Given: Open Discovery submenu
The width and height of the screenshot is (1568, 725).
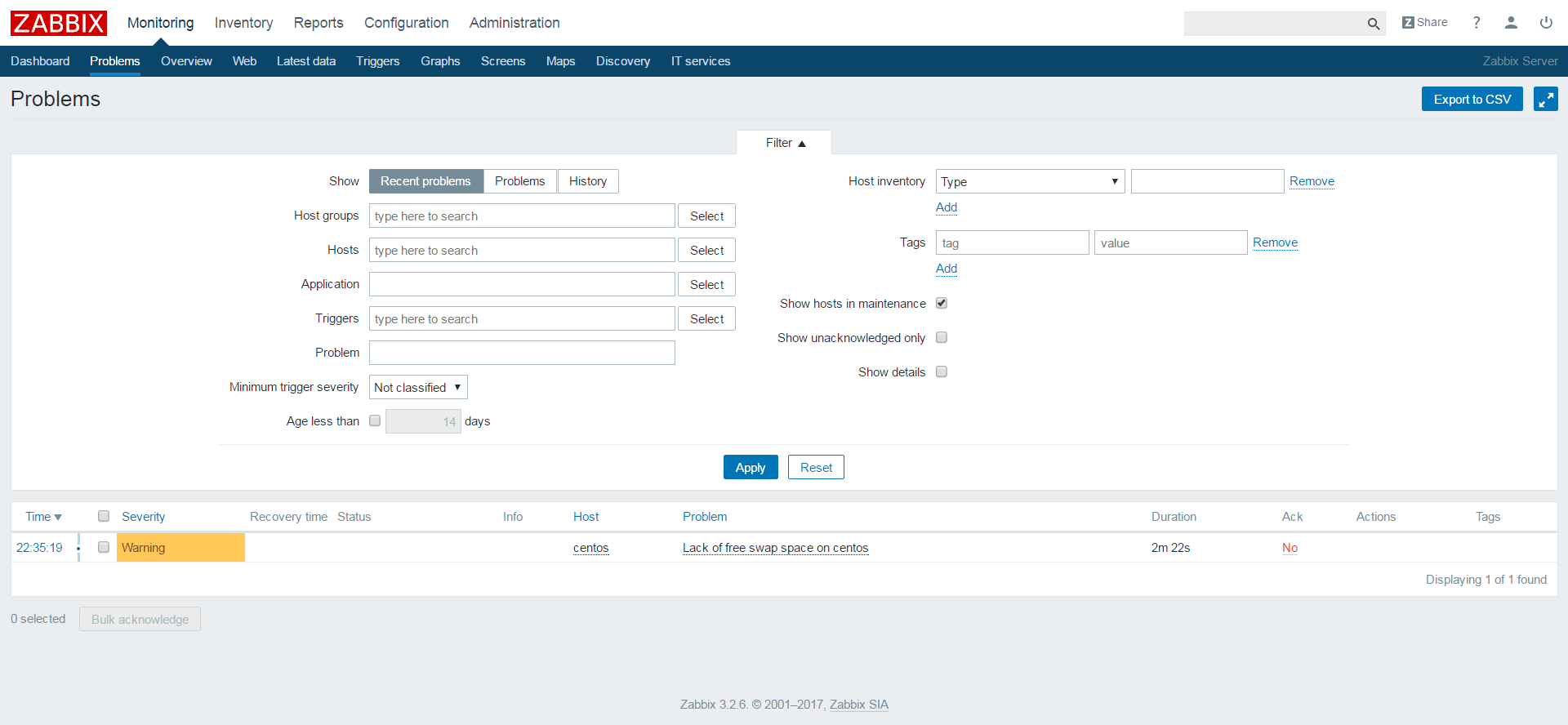Looking at the screenshot, I should click(623, 61).
